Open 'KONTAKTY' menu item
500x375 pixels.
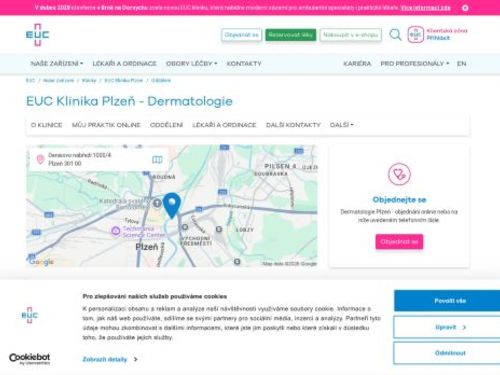(x=244, y=63)
